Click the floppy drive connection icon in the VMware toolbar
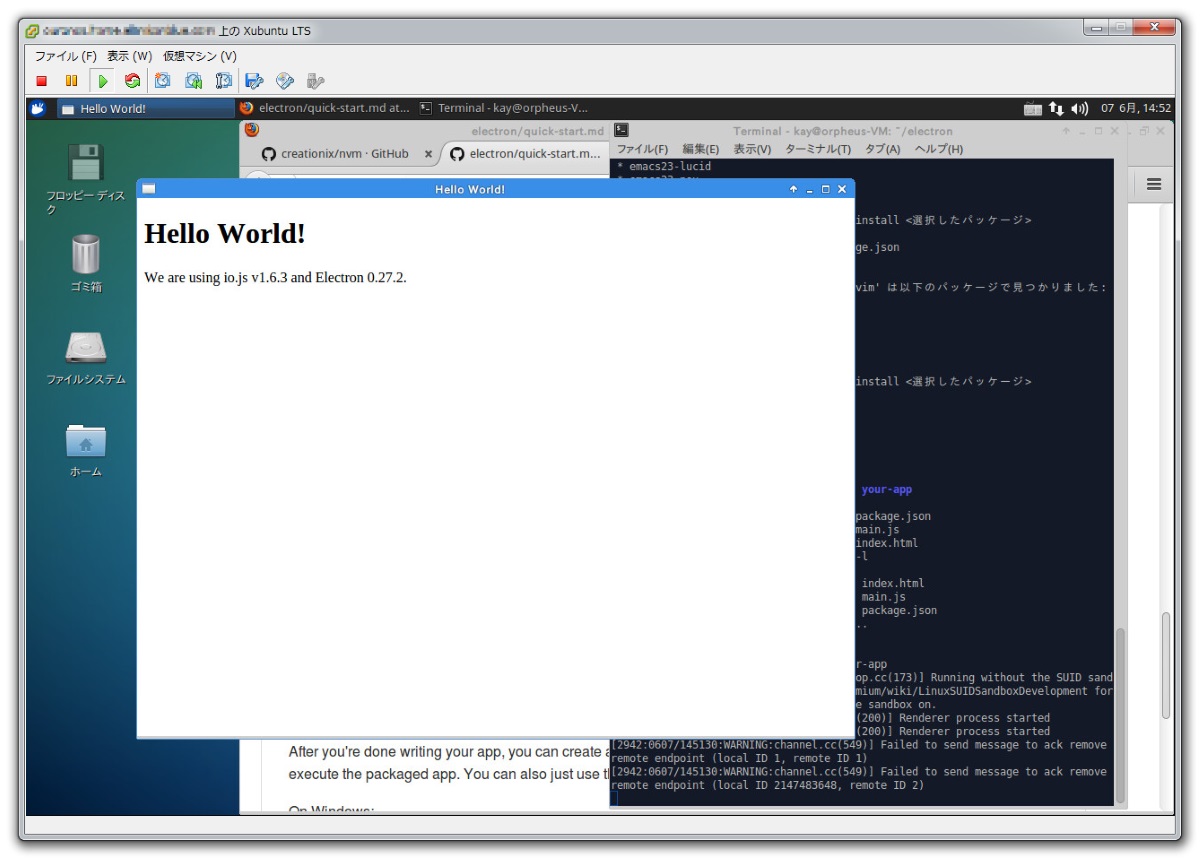 pyautogui.click(x=254, y=81)
